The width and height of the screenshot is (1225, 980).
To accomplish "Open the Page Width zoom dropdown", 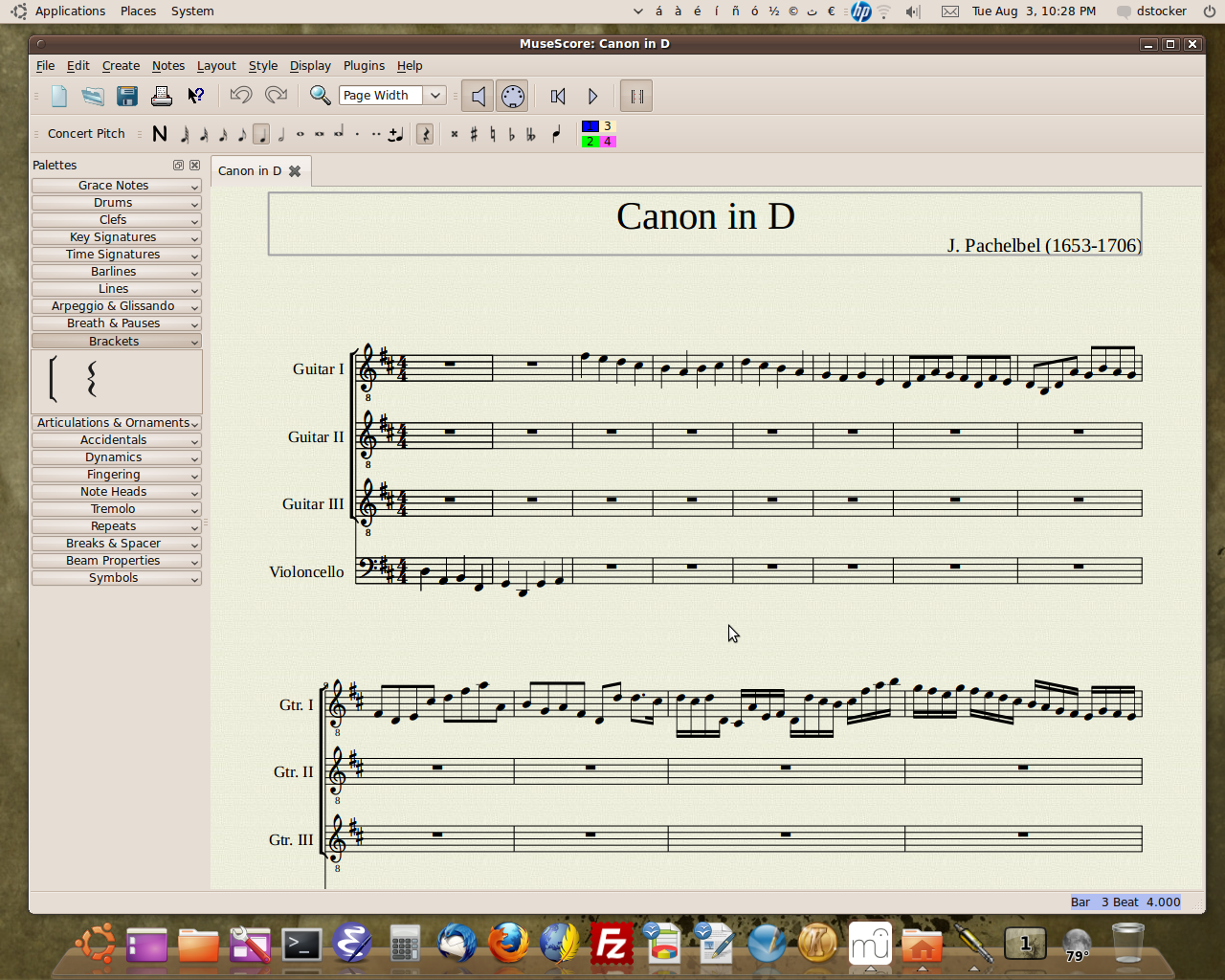I will click(x=435, y=96).
